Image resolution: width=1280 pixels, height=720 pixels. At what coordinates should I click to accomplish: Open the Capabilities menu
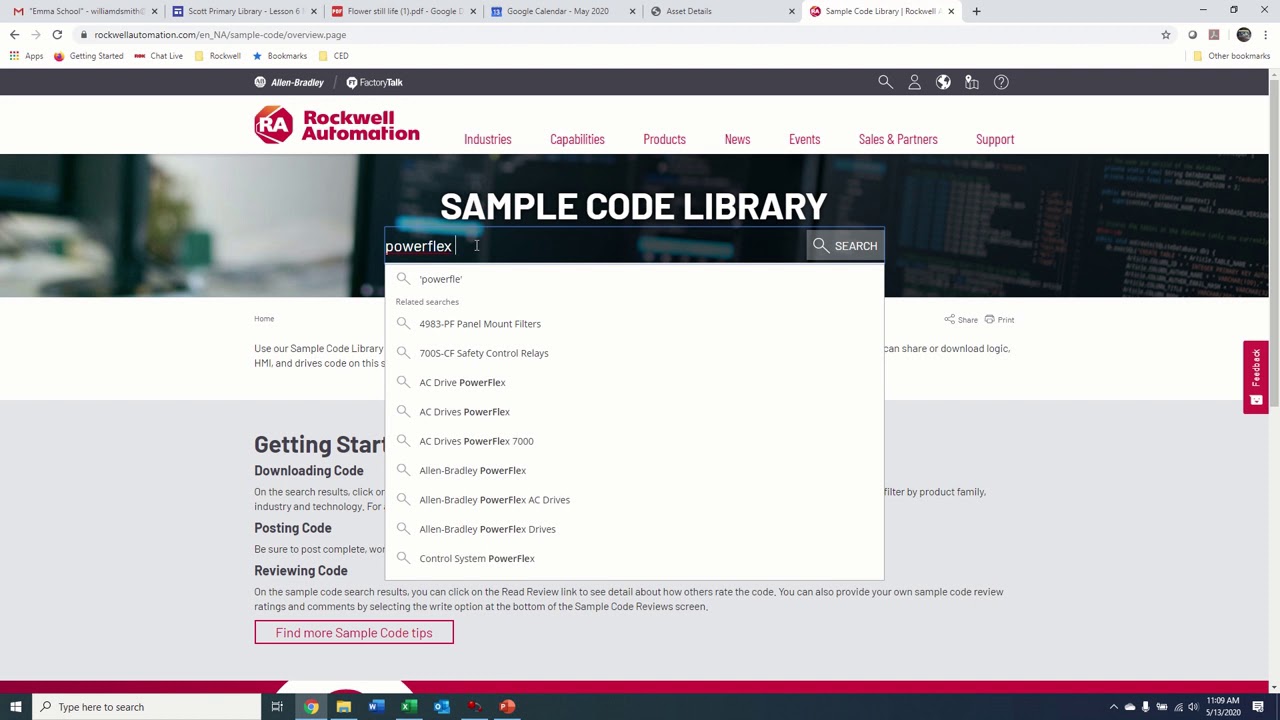[x=577, y=140]
